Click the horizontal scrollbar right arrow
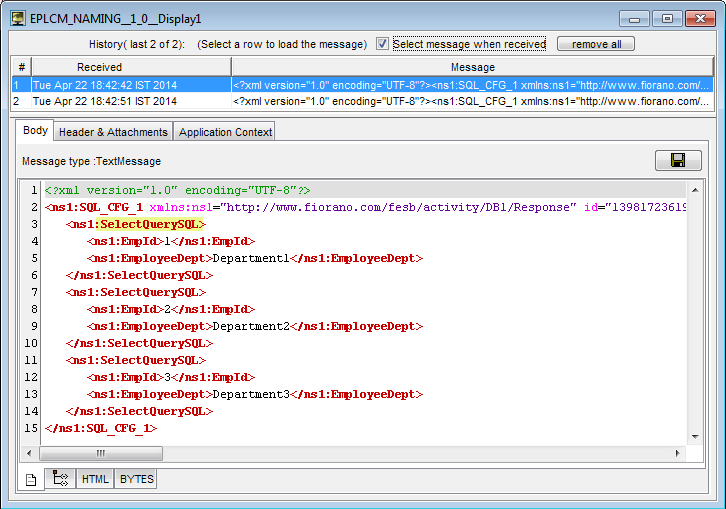 pos(679,454)
